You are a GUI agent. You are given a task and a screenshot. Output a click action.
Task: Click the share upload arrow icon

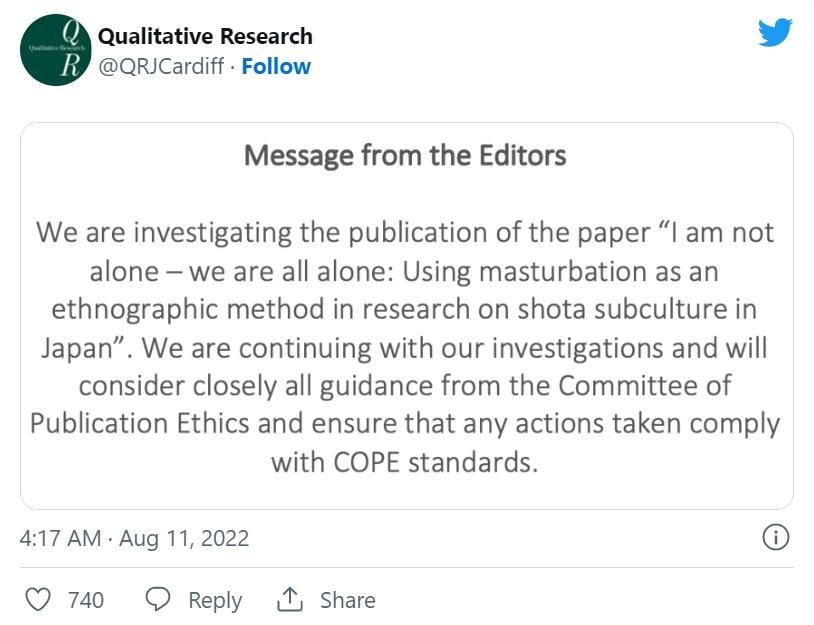point(290,599)
